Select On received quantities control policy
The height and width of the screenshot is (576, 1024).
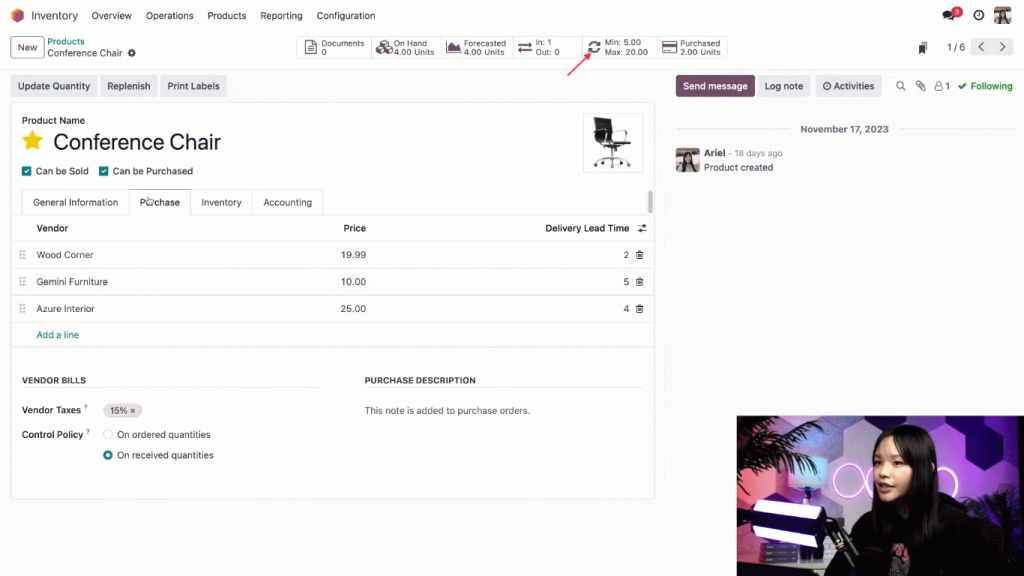point(108,455)
